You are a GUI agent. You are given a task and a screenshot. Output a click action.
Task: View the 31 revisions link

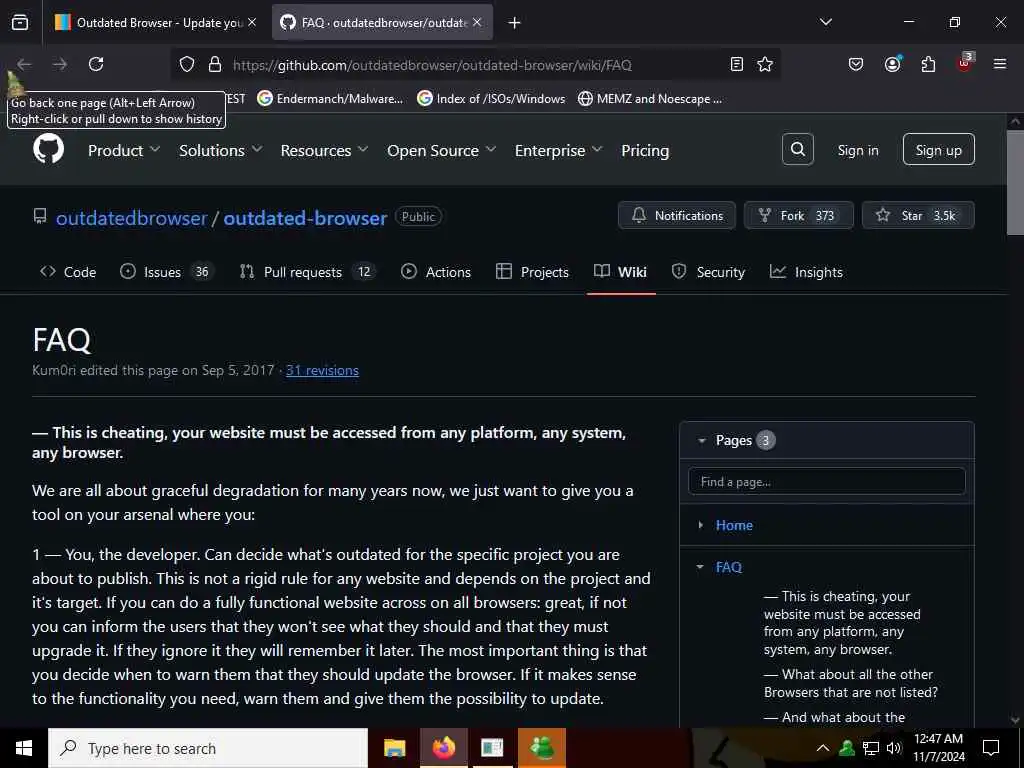point(322,370)
